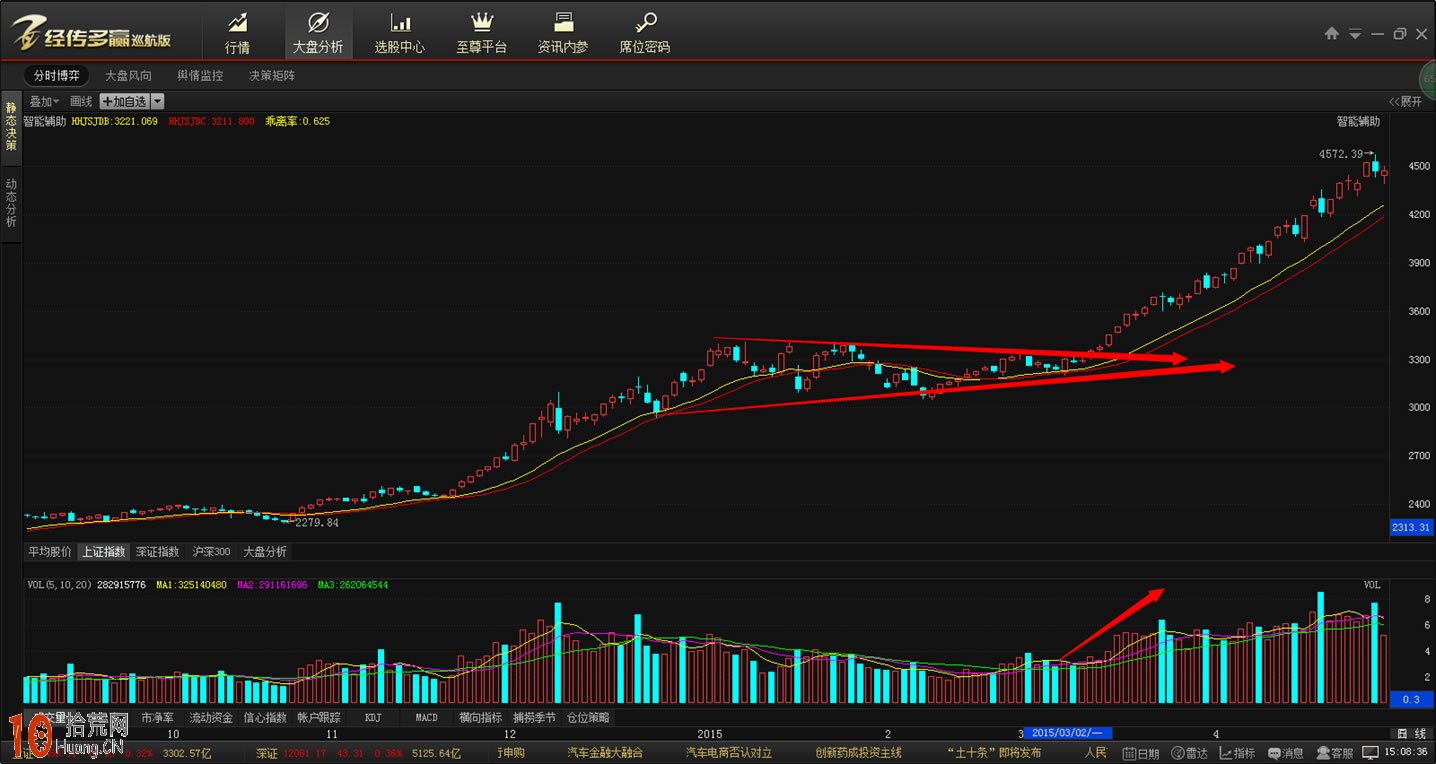
Task: Expand the arrow next to 加自选
Action: pos(158,101)
